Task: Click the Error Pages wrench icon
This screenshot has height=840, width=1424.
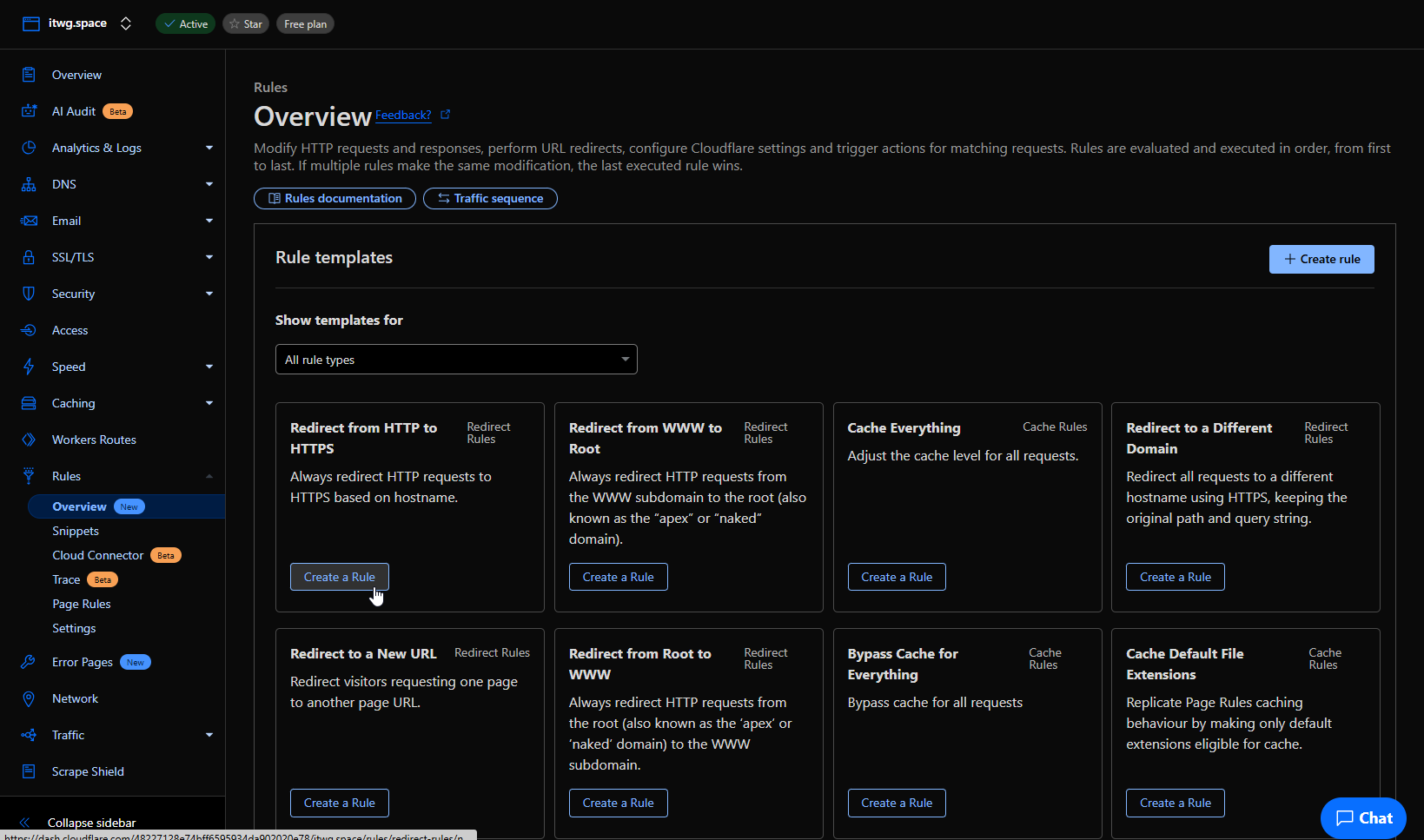Action: tap(29, 662)
